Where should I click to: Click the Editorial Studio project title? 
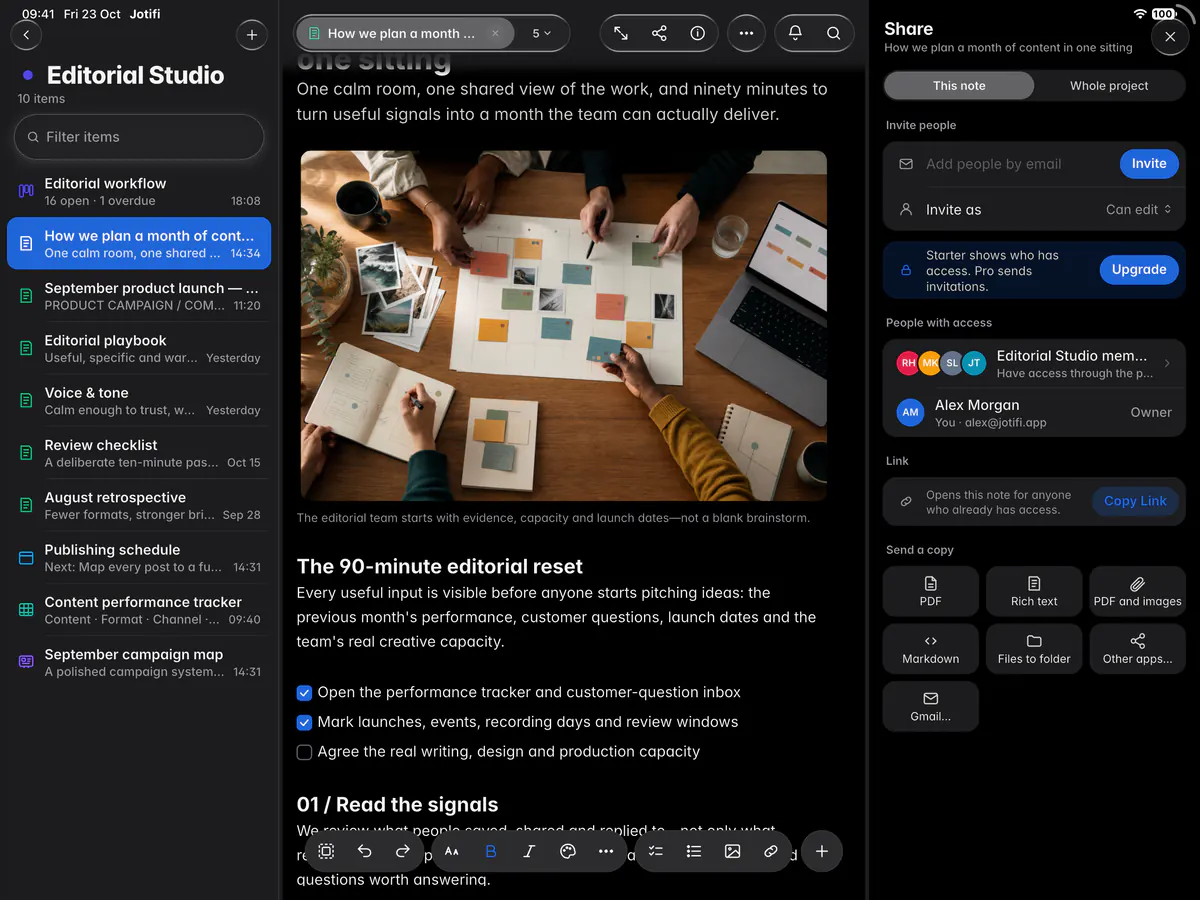click(x=135, y=75)
